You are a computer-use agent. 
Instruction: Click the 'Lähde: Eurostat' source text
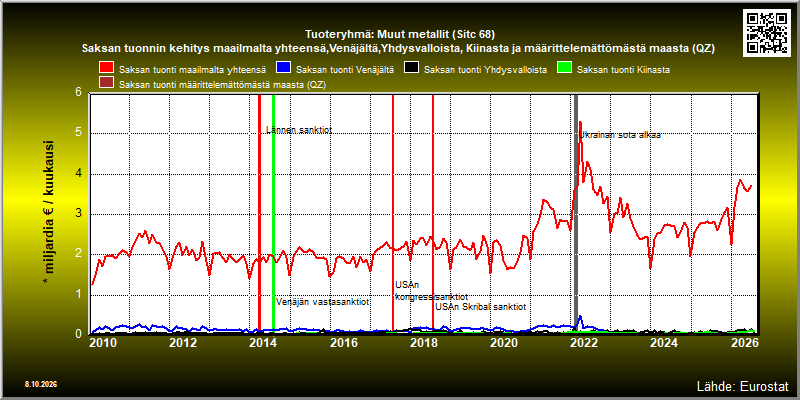click(742, 385)
